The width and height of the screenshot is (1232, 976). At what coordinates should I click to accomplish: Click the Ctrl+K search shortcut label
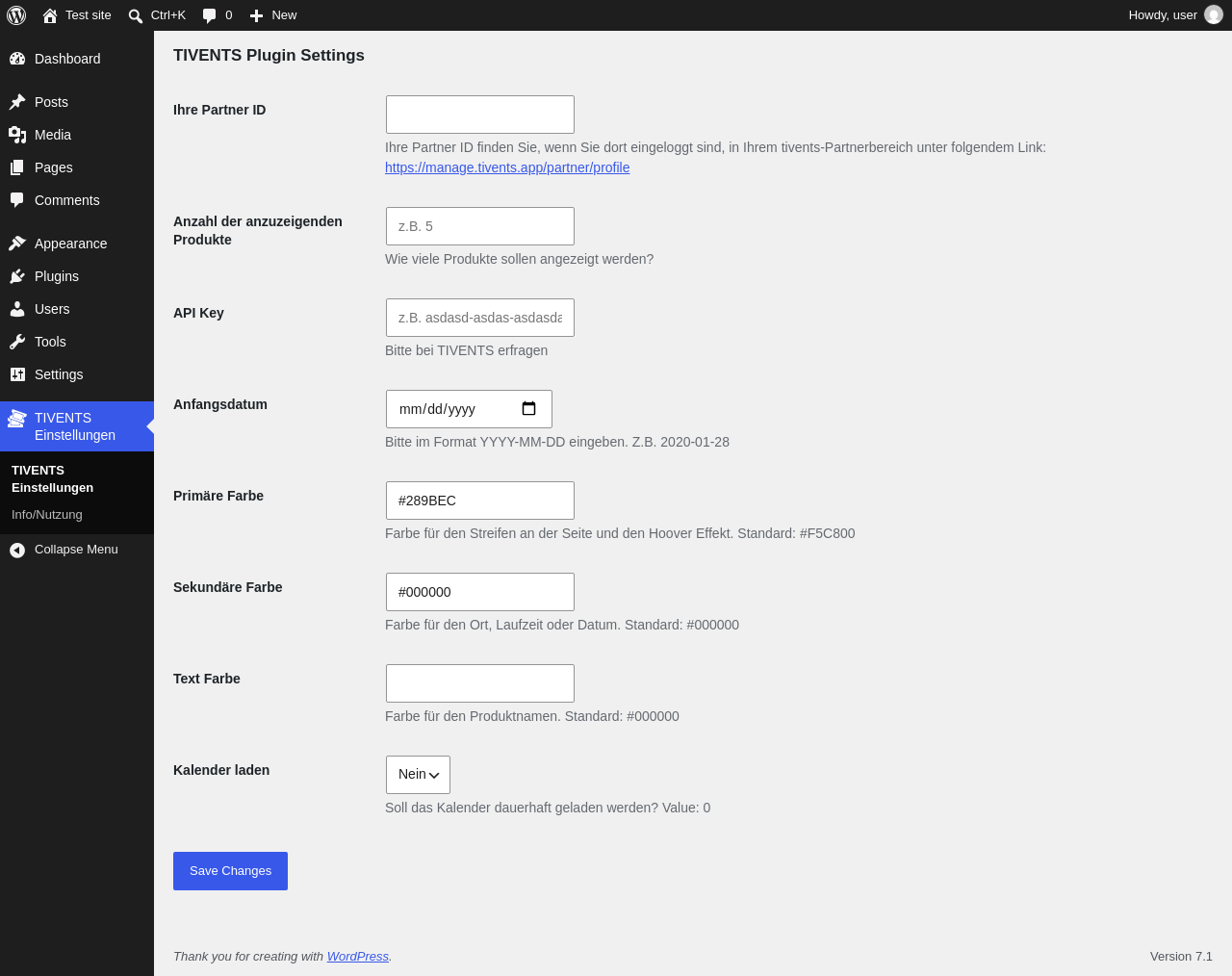click(168, 15)
